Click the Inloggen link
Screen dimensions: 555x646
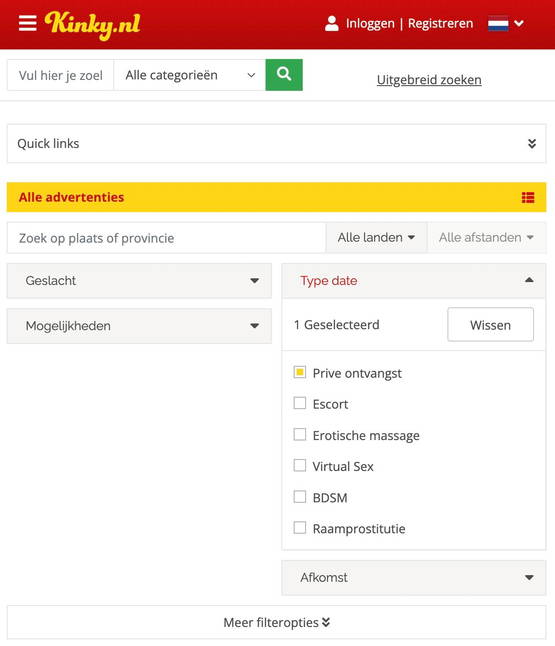[x=370, y=23]
